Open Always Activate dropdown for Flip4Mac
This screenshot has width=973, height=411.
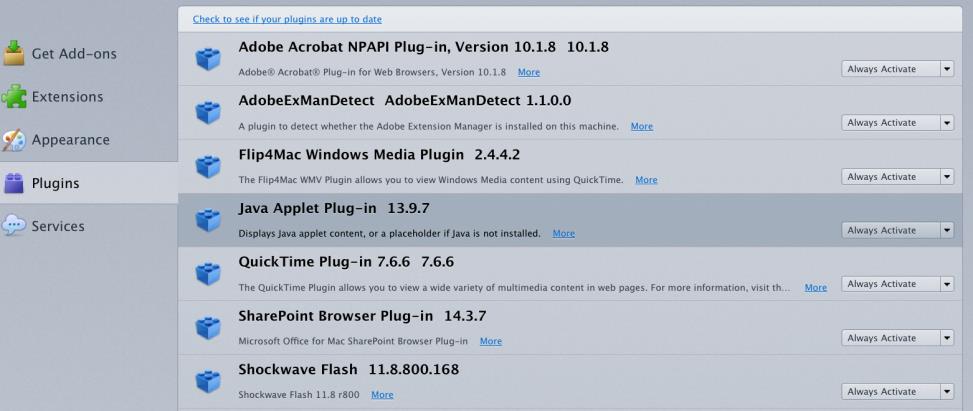click(x=897, y=177)
